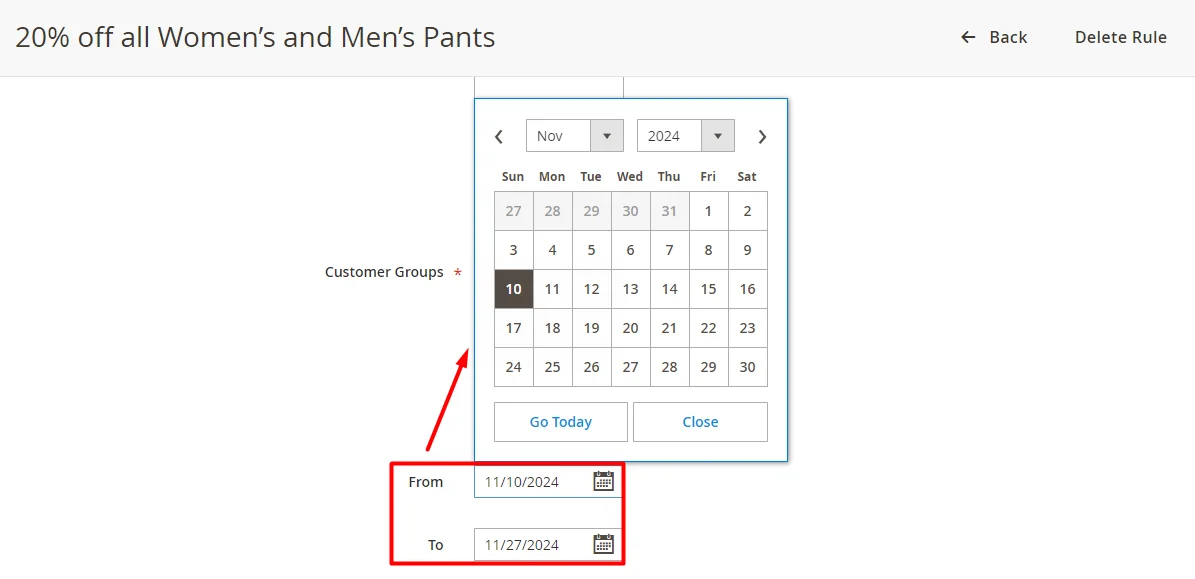
Task: Pick November 30 in the calendar
Action: pos(747,367)
